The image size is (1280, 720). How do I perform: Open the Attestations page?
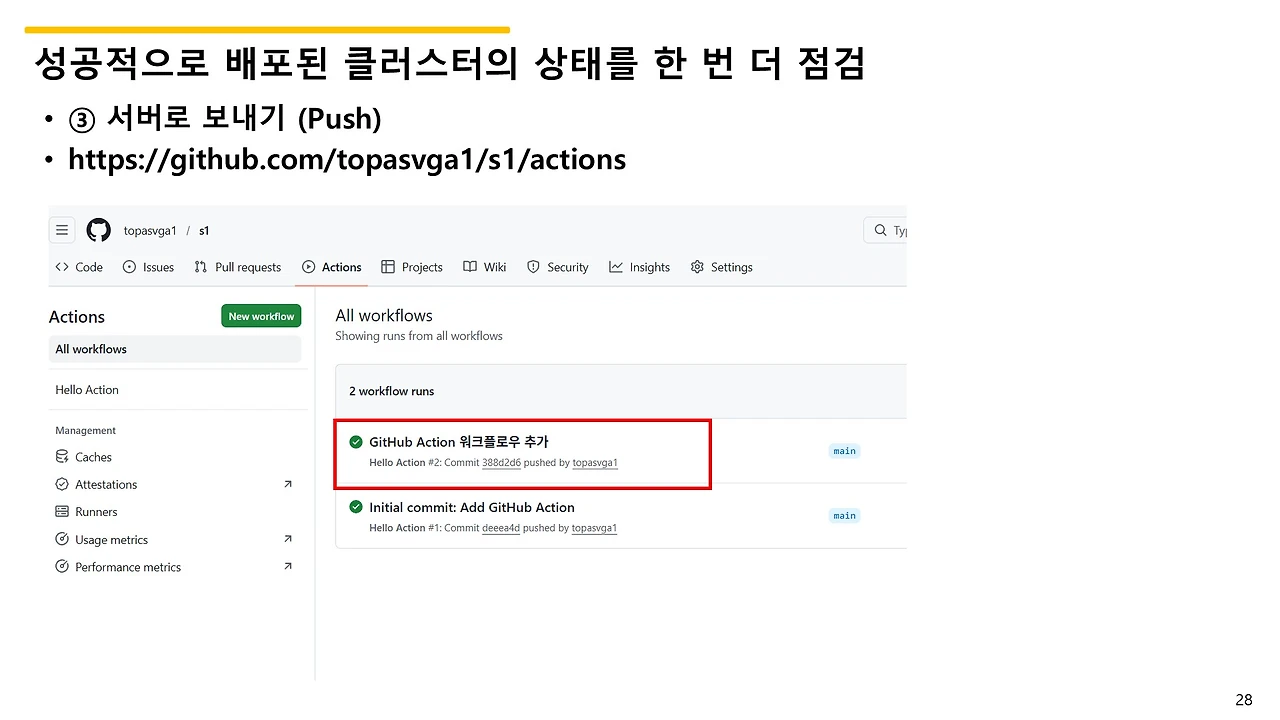(x=107, y=484)
